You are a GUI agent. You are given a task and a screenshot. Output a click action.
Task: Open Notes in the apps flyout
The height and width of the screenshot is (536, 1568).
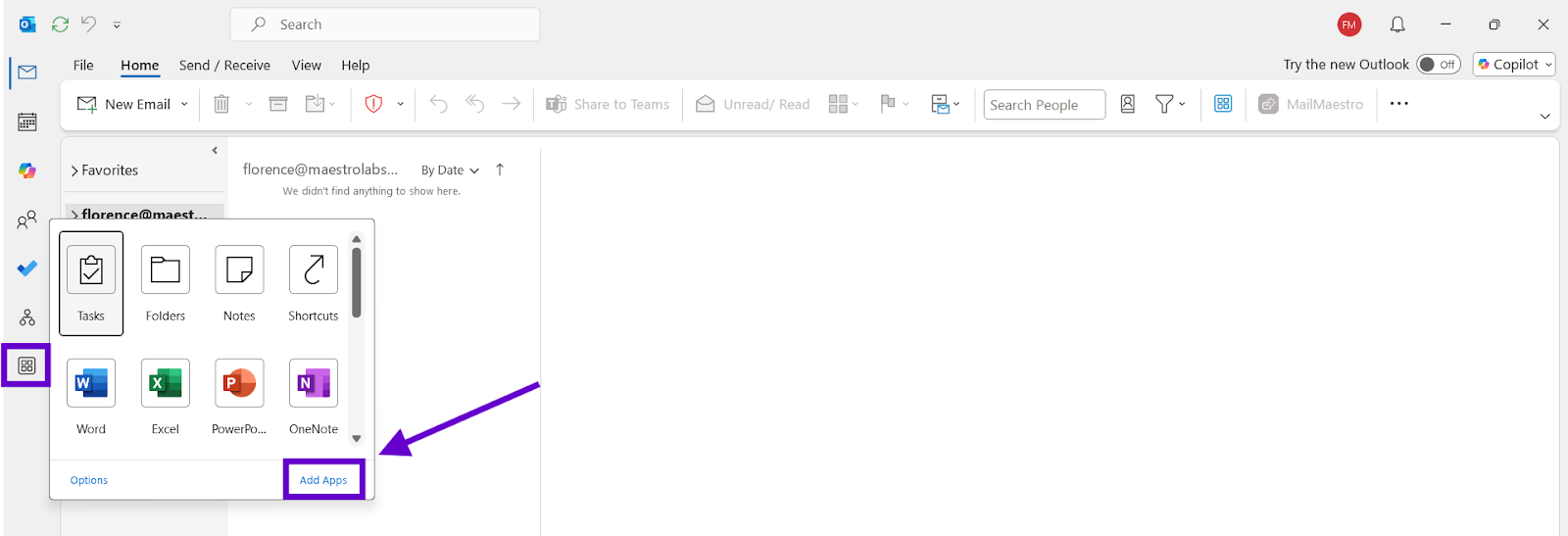click(x=239, y=283)
